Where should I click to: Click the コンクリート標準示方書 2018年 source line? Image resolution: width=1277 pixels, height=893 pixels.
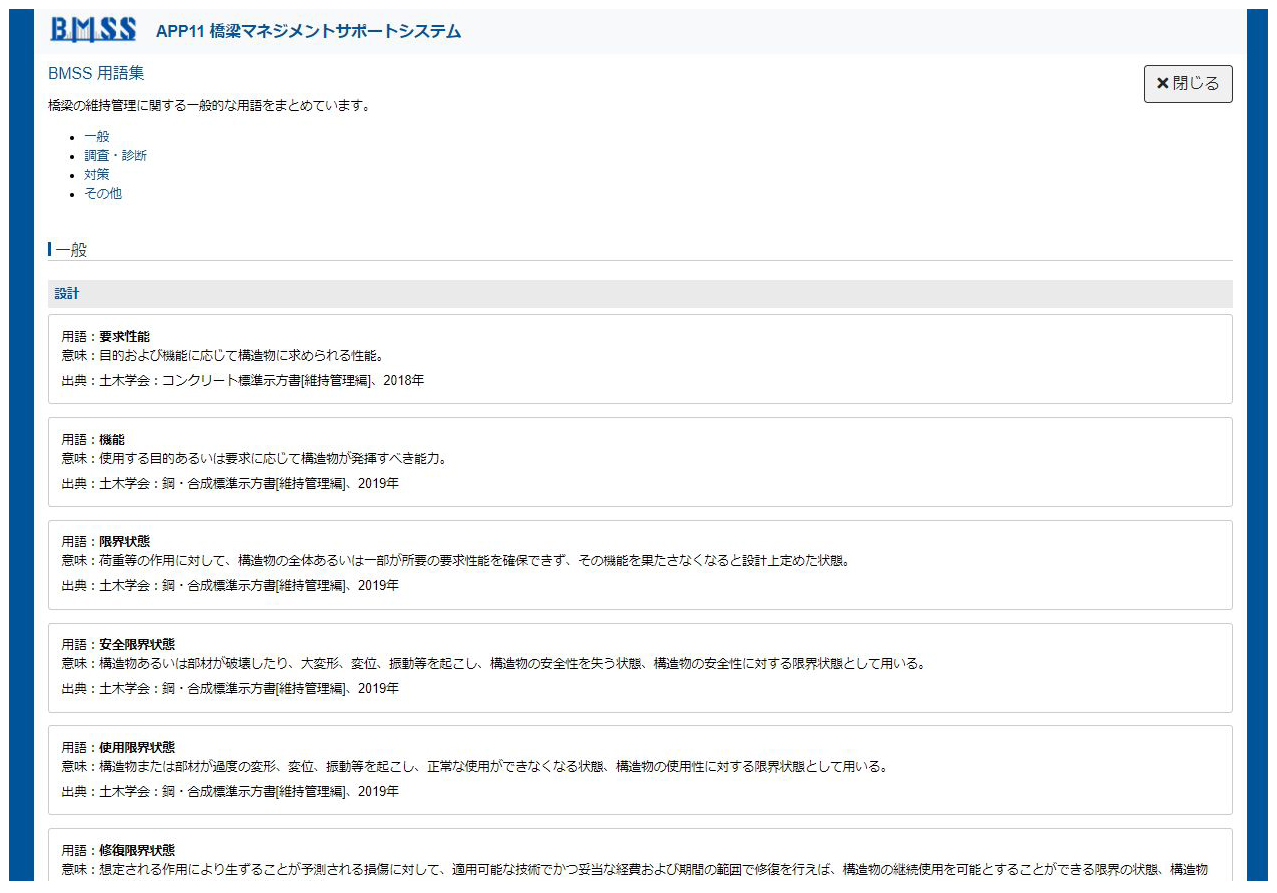tap(242, 381)
